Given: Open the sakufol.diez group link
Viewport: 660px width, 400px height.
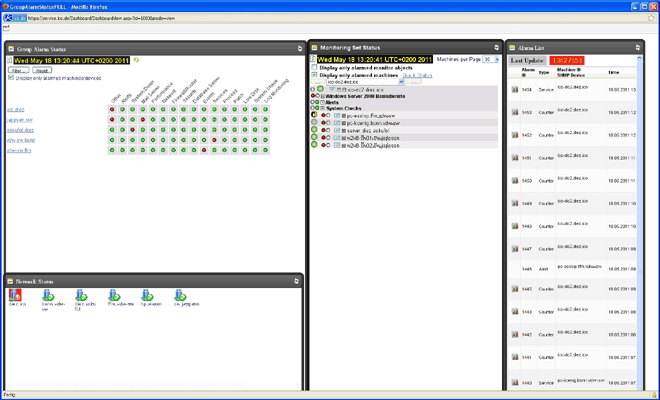Looking at the screenshot, I should (20, 130).
